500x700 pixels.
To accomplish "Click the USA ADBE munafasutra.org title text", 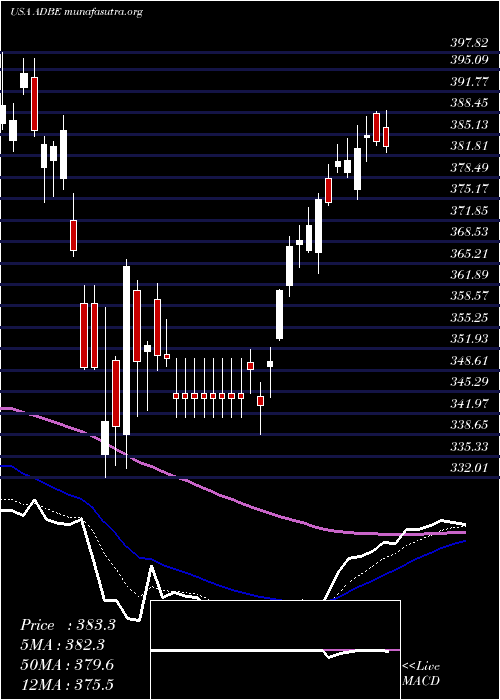I will pyautogui.click(x=76, y=12).
